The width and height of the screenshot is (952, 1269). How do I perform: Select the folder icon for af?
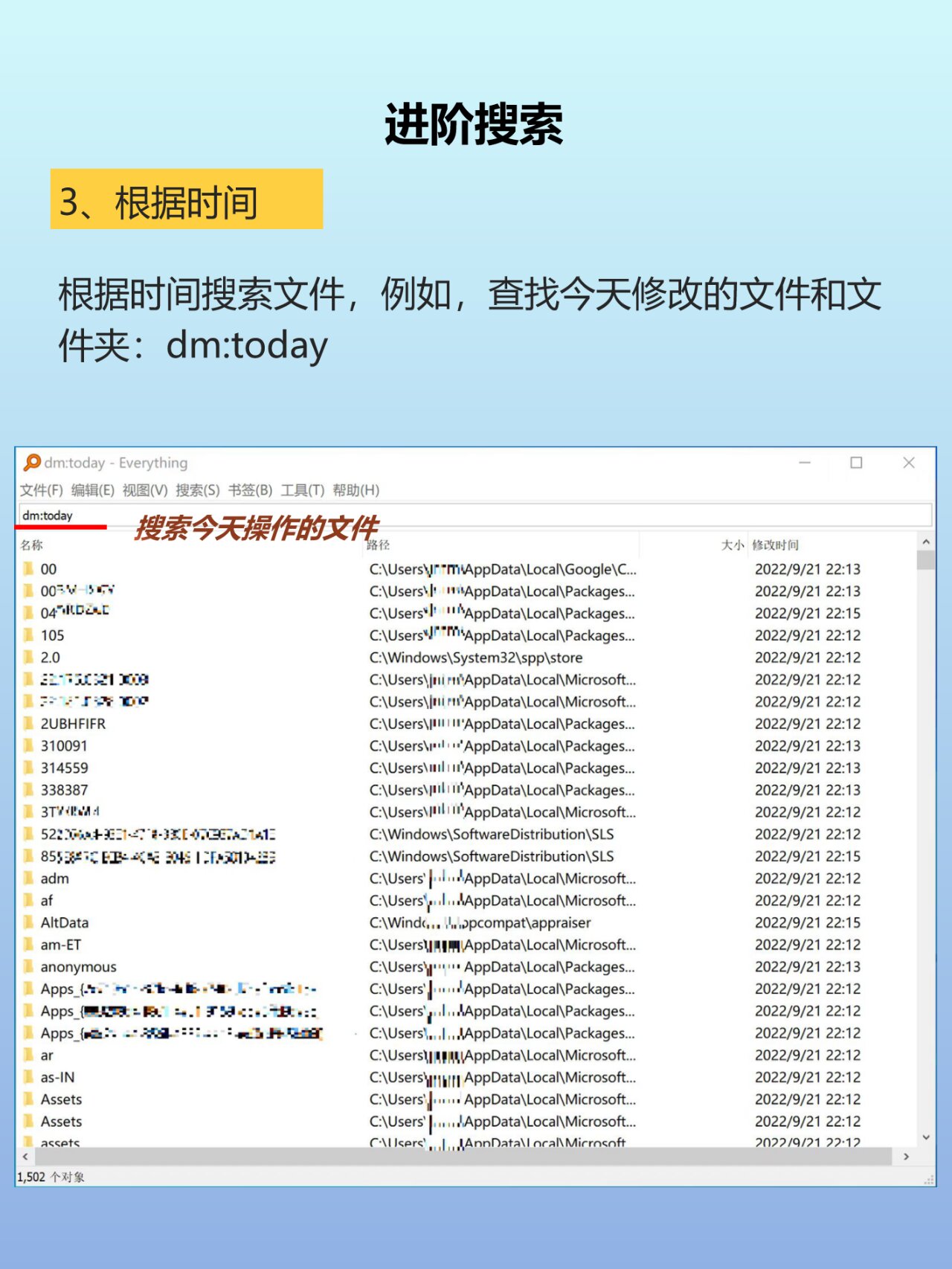[28, 901]
